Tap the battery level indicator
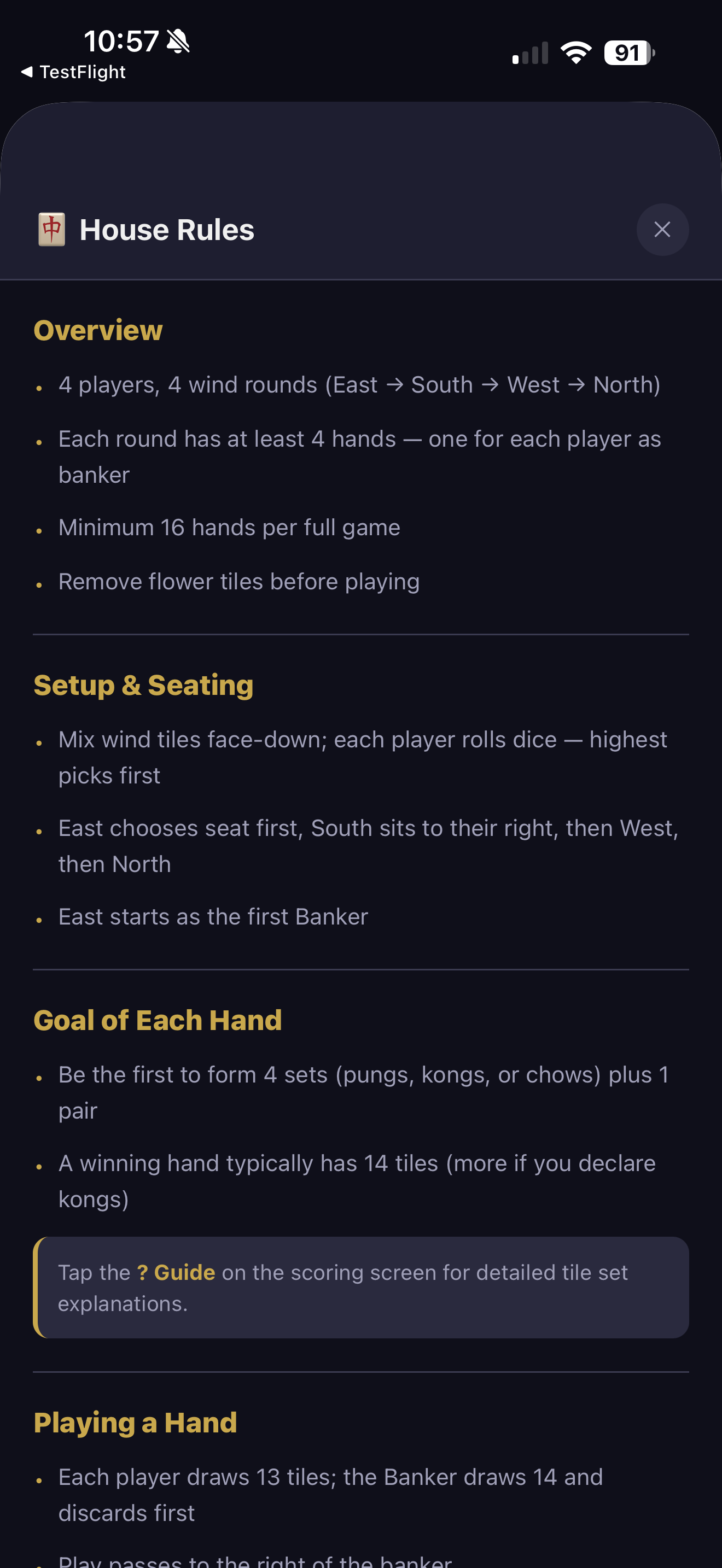 630,52
